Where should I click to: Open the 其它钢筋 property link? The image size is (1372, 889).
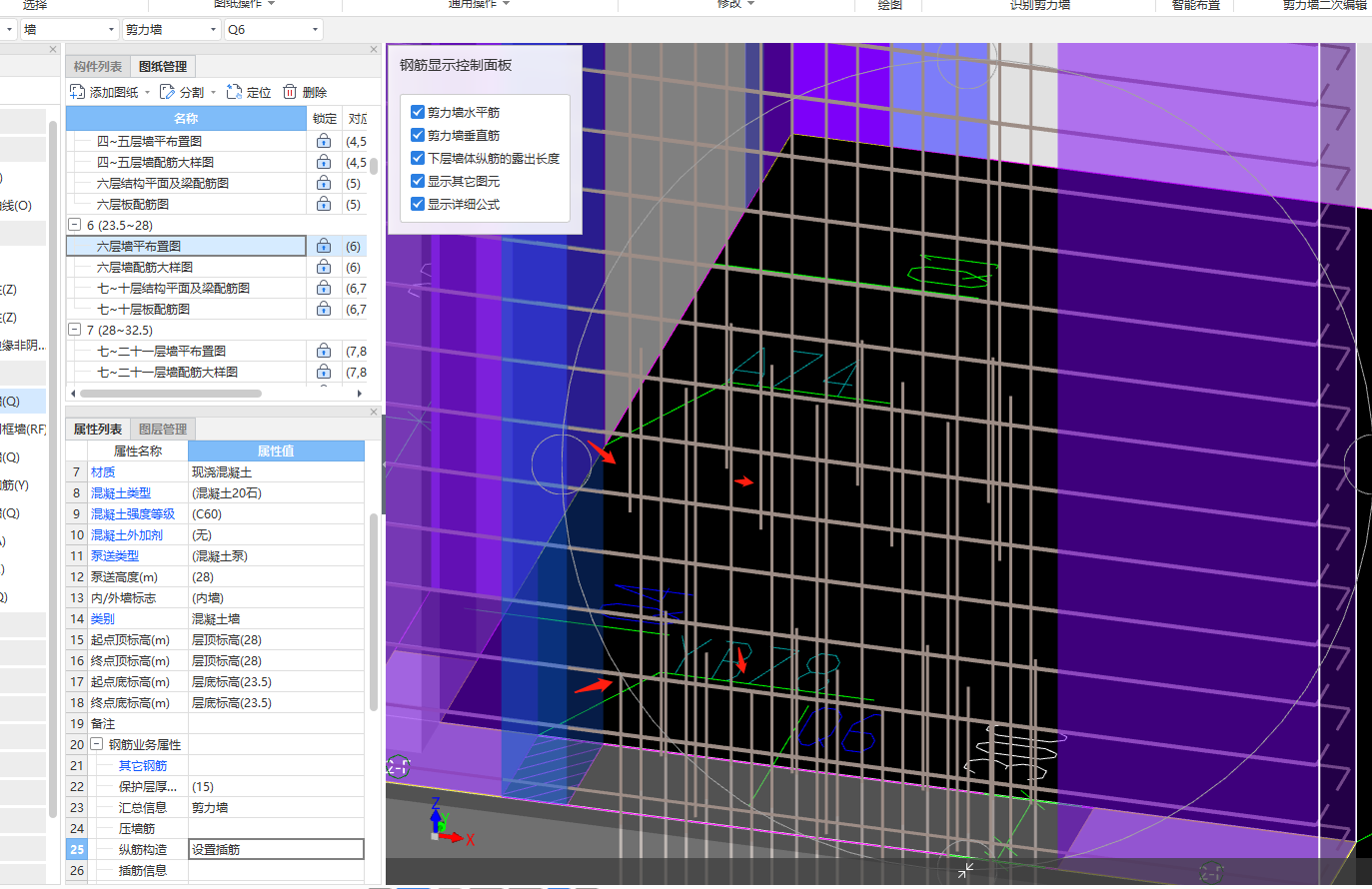point(143,765)
